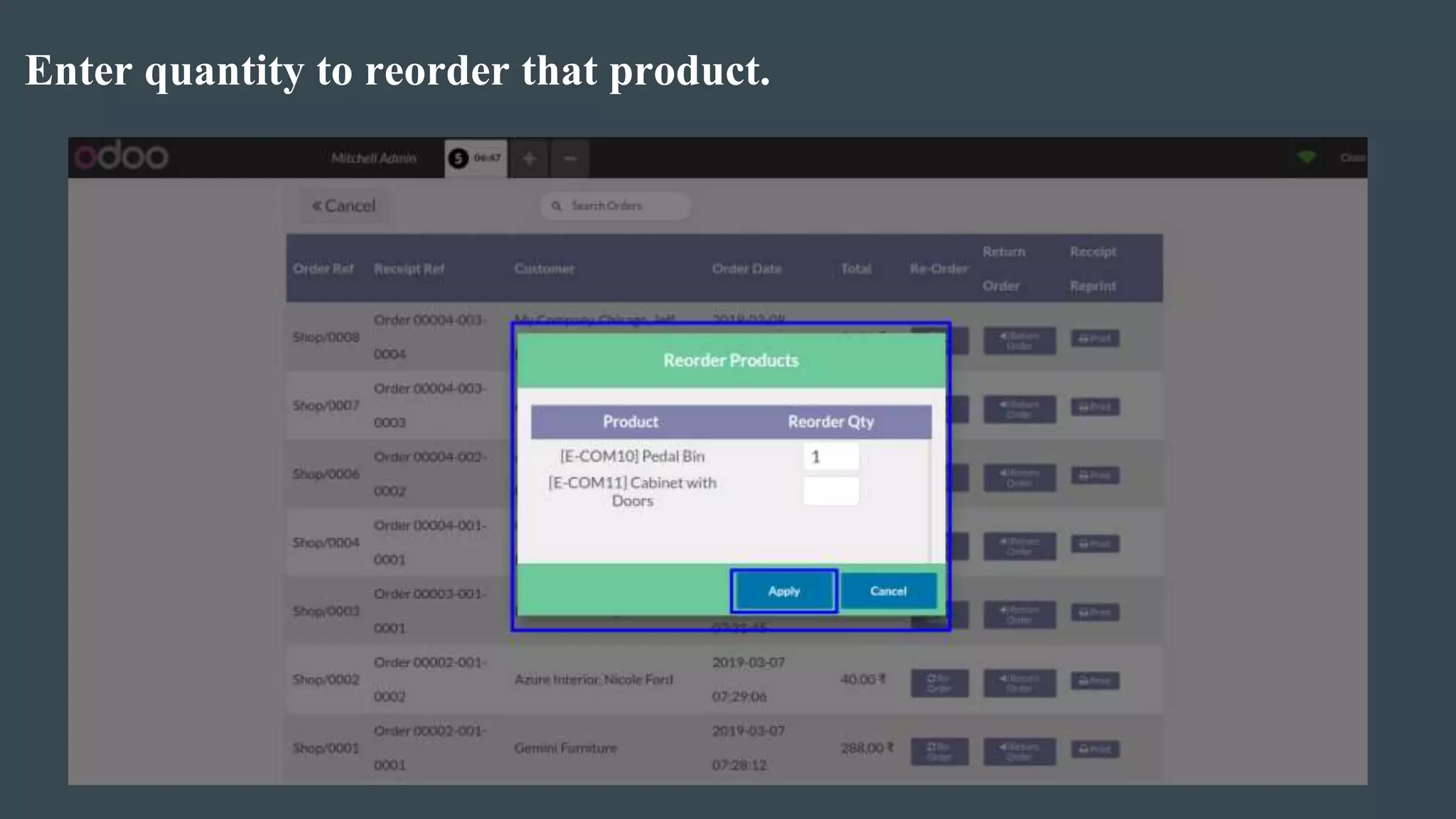Click Order Date column header
Viewport: 1456px width, 819px height.
[x=746, y=269]
